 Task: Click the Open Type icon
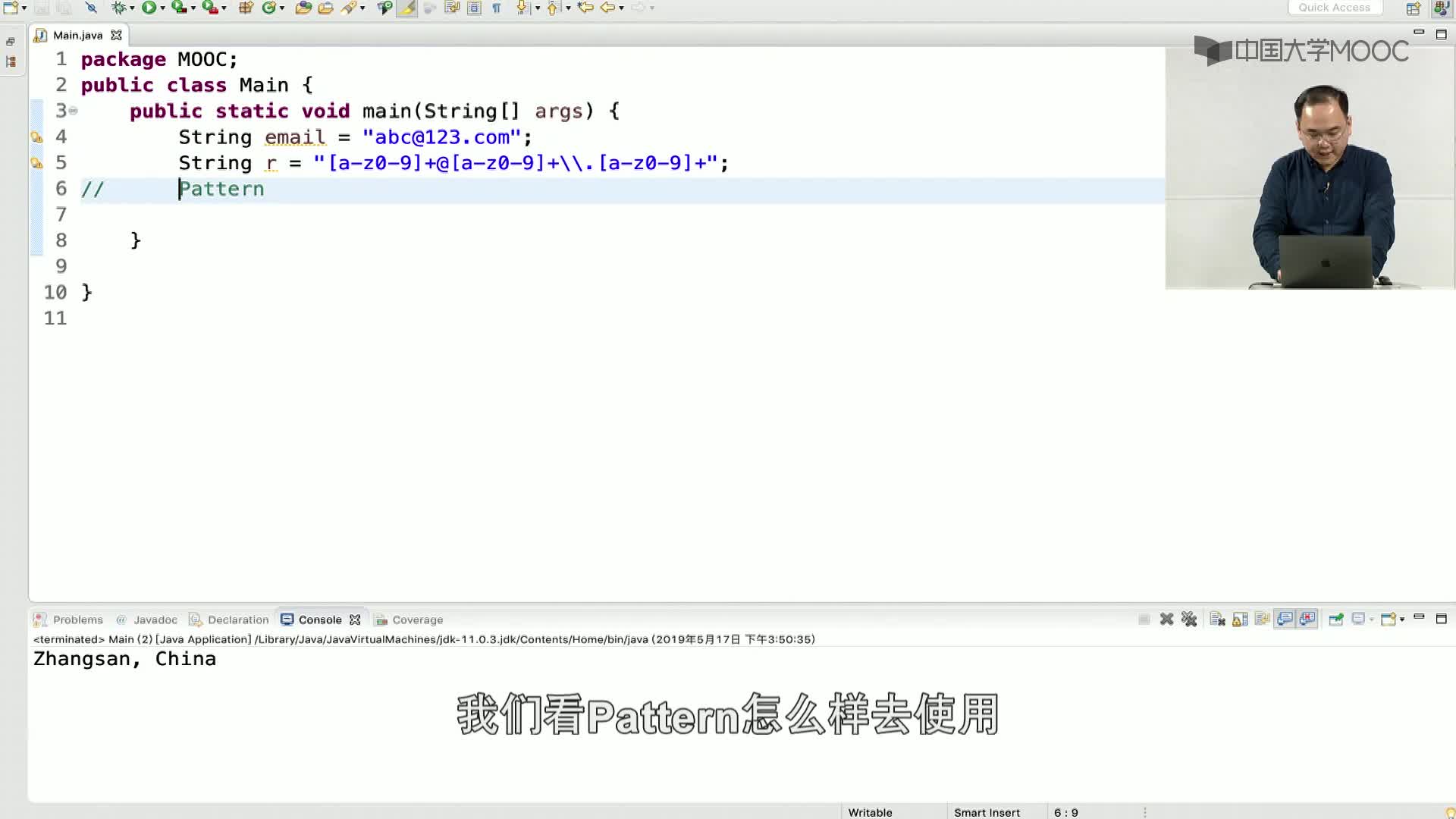click(x=303, y=8)
